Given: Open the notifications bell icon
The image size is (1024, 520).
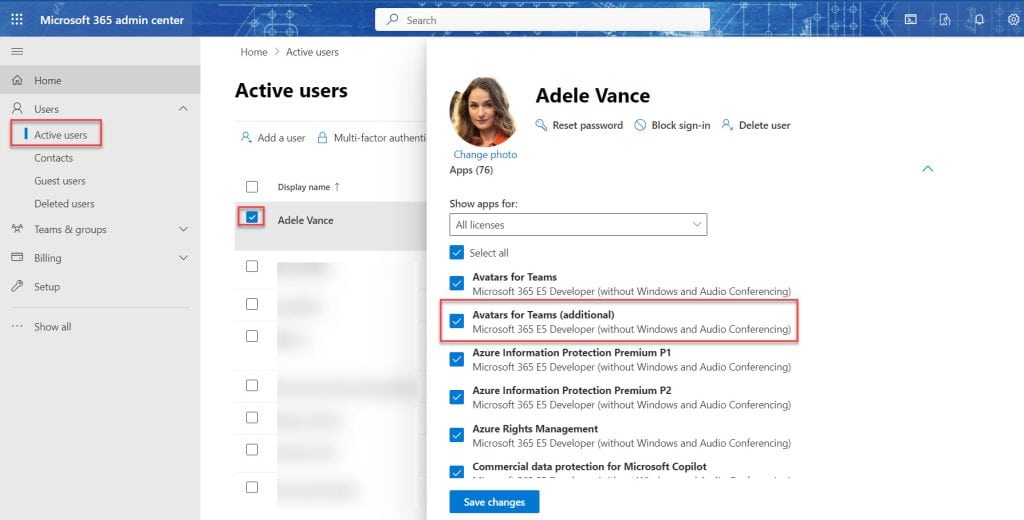Looking at the screenshot, I should pyautogui.click(x=979, y=20).
